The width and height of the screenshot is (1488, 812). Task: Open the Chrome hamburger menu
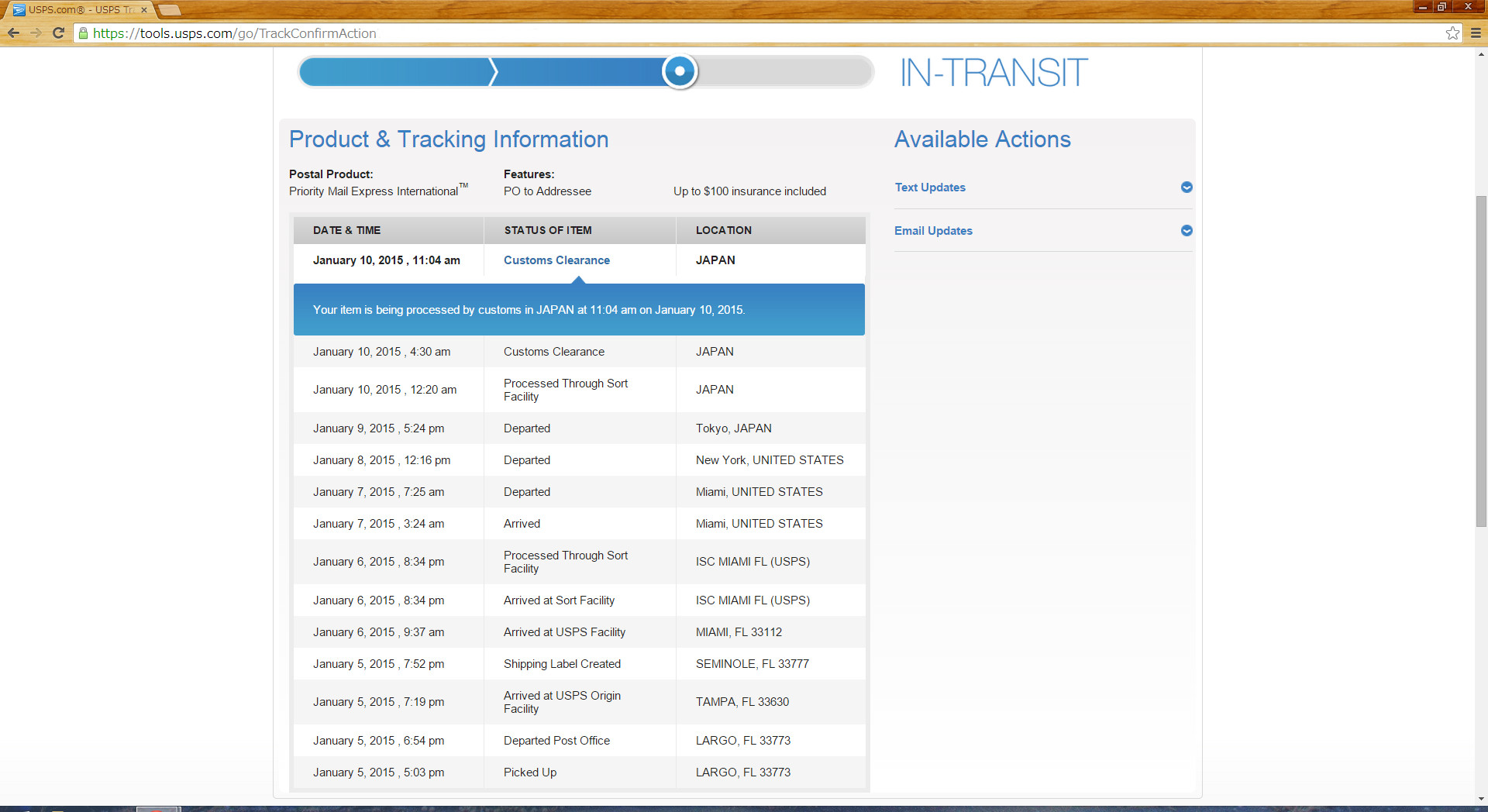pyautogui.click(x=1476, y=33)
